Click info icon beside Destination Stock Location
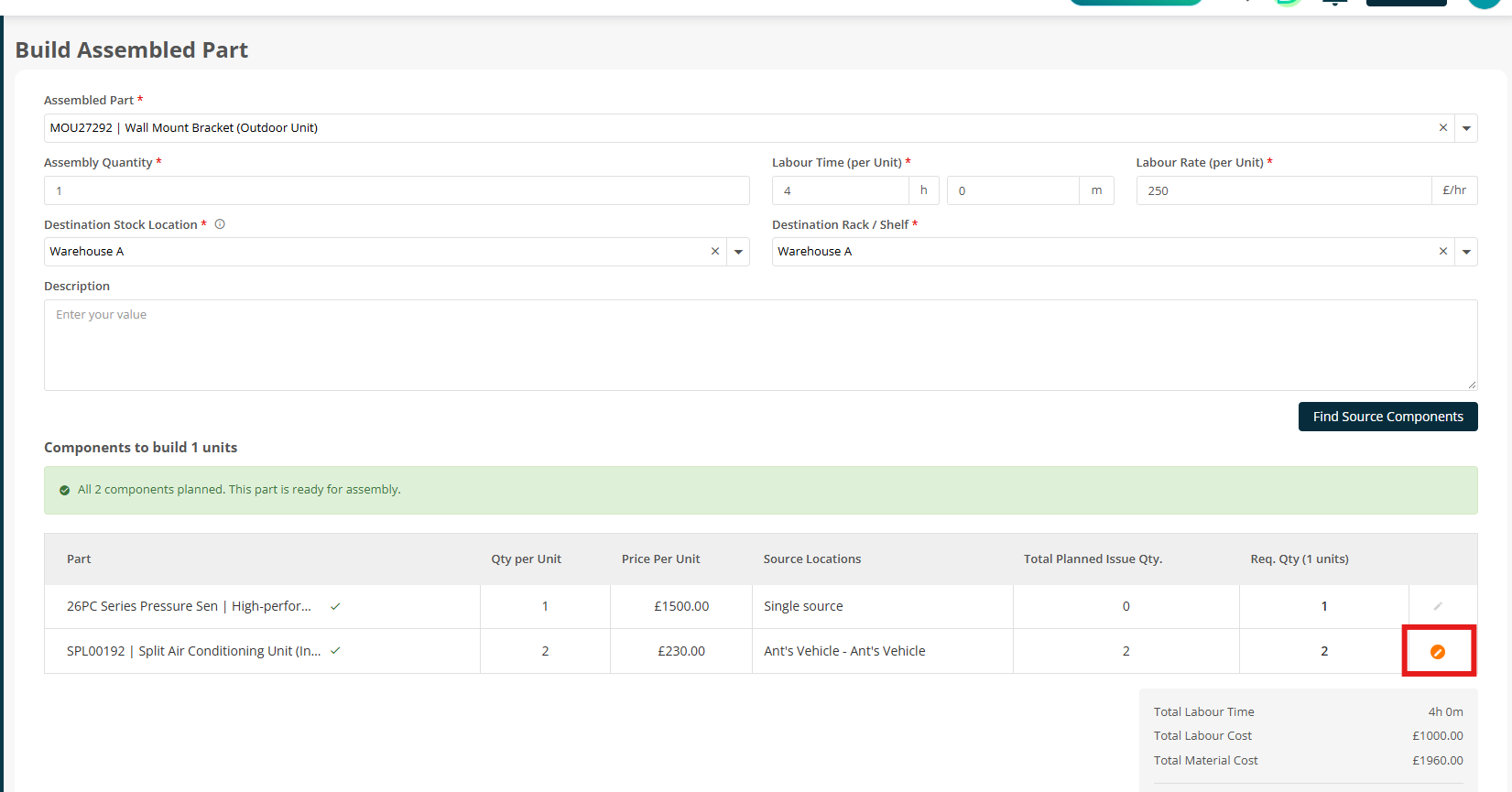The image size is (1512, 792). [x=220, y=224]
